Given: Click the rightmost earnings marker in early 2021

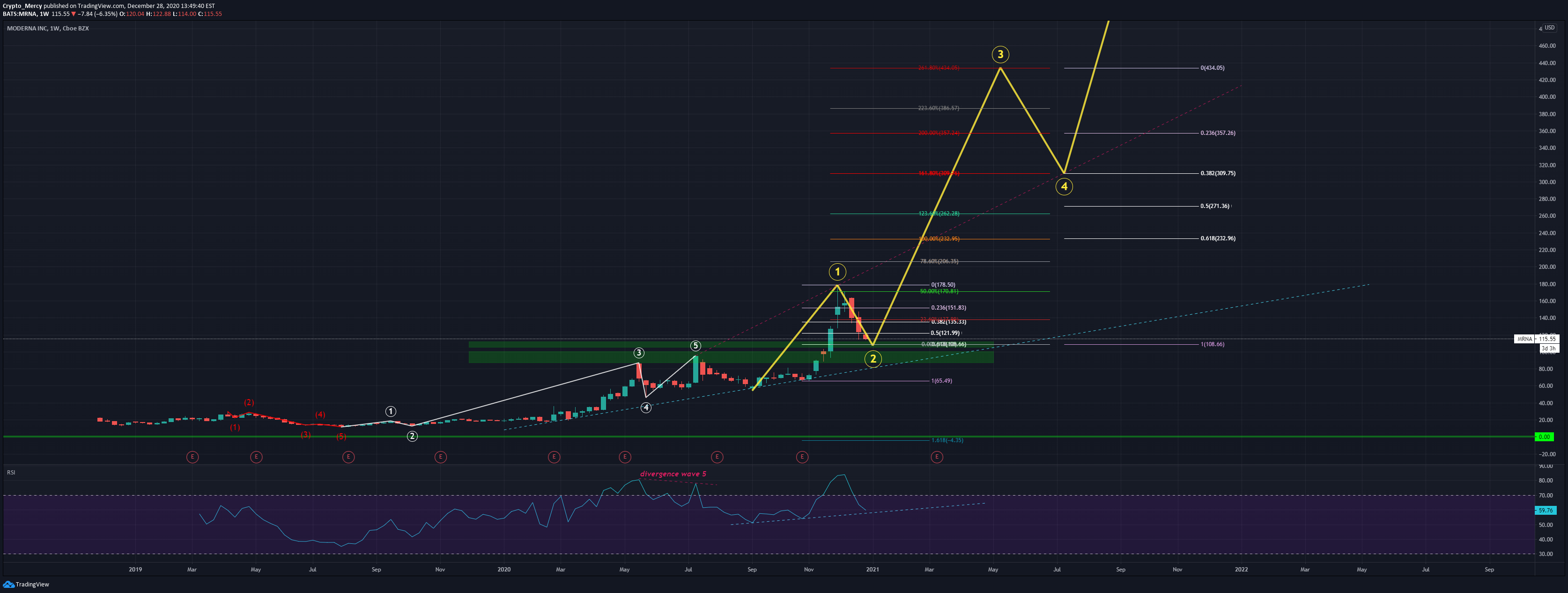Looking at the screenshot, I should pos(937,457).
